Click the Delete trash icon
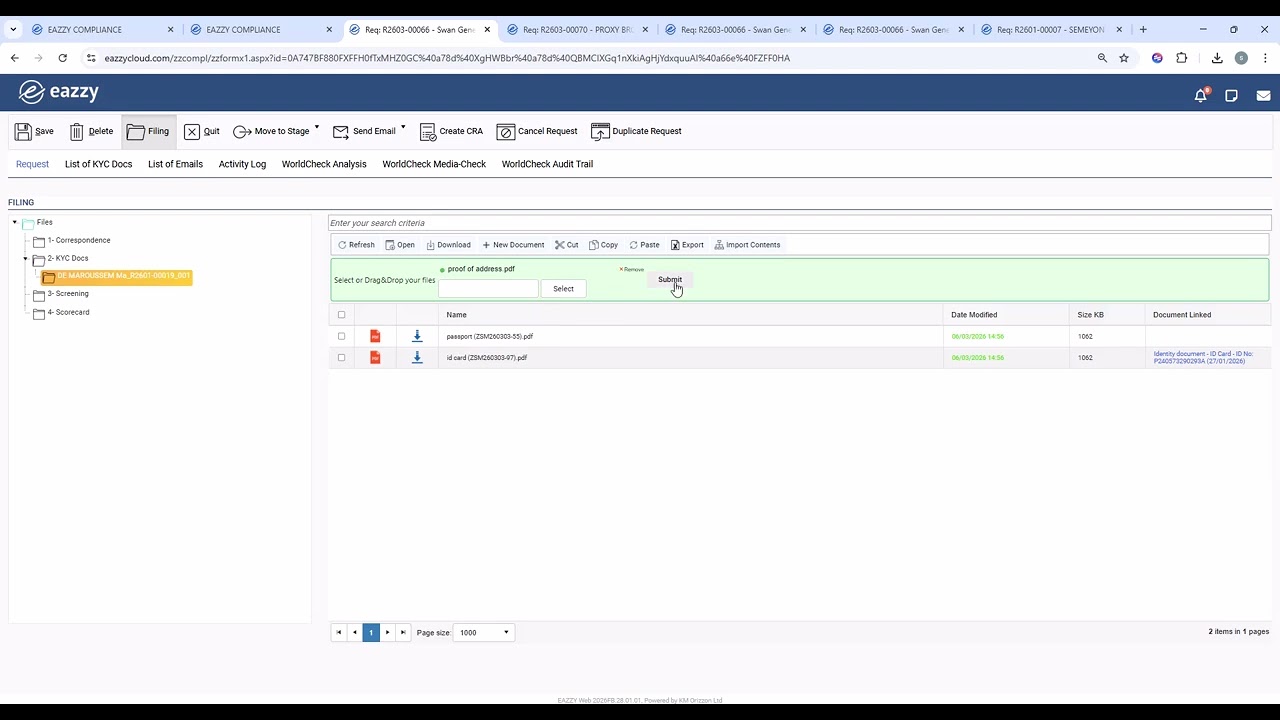Image resolution: width=1280 pixels, height=720 pixels. pos(77,132)
